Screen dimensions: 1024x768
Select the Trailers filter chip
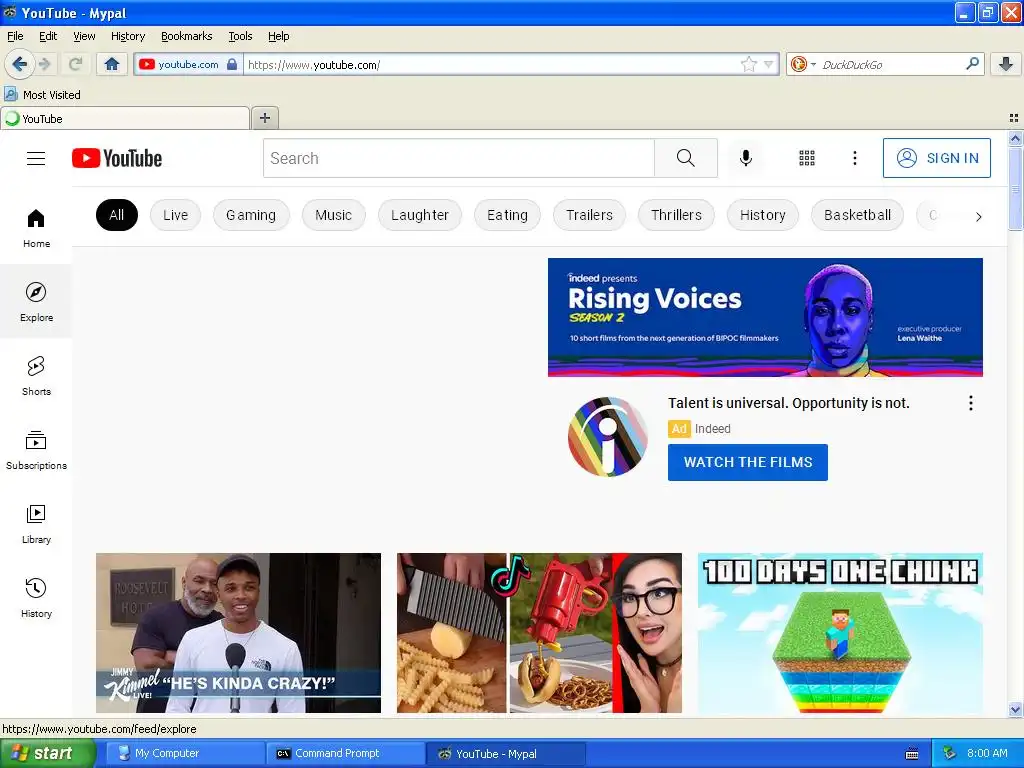point(589,215)
